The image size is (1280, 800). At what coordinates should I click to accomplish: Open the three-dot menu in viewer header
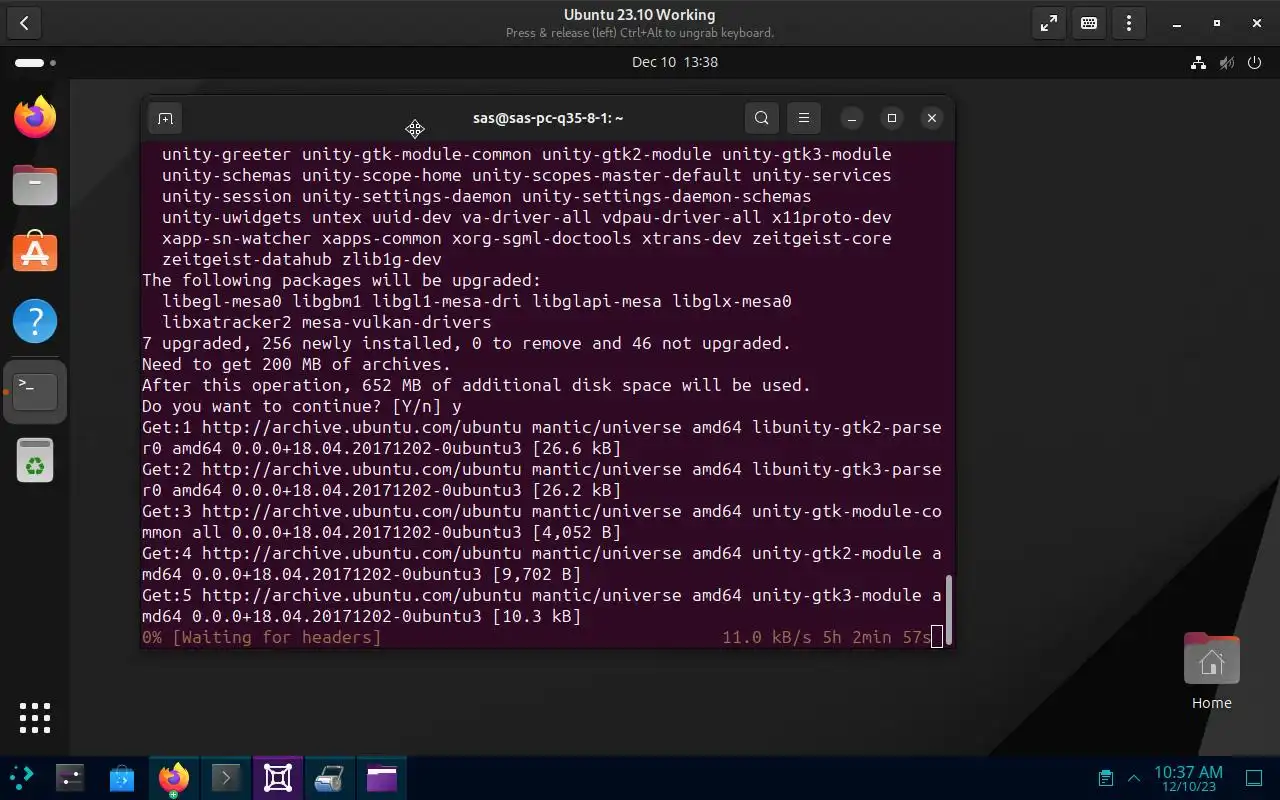pos(1129,23)
